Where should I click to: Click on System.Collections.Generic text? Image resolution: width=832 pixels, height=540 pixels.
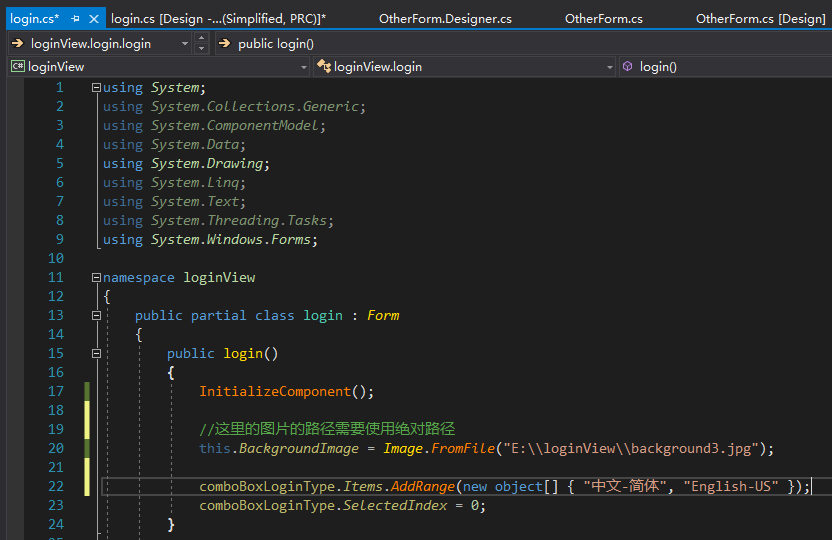[x=255, y=107]
